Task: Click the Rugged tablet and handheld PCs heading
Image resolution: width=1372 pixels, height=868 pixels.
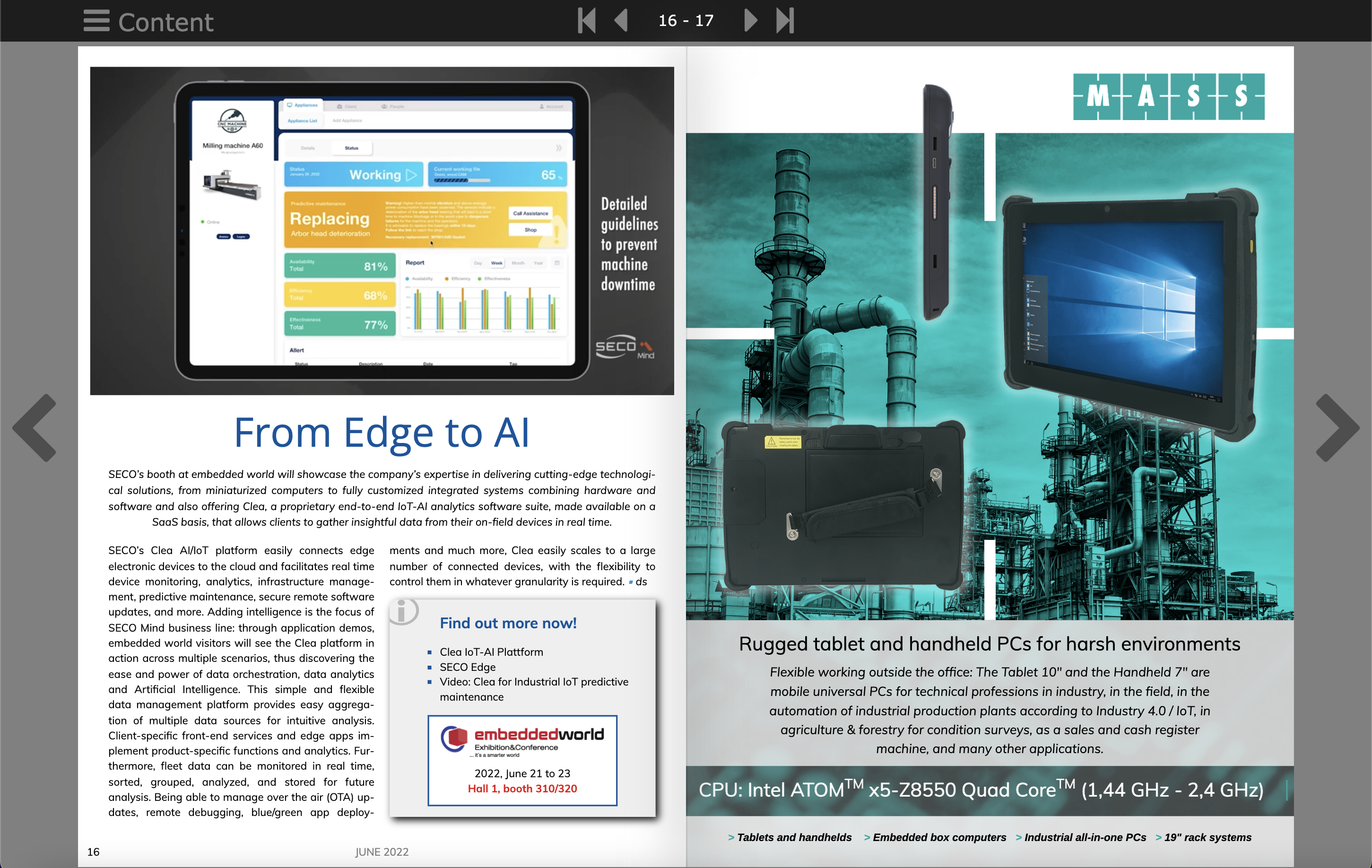Action: [x=989, y=643]
